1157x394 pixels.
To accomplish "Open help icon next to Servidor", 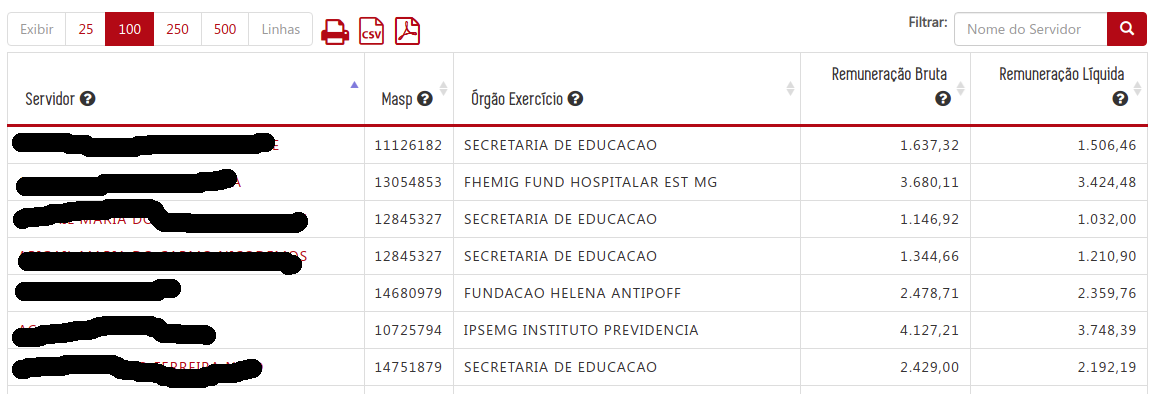I will pyautogui.click(x=88, y=98).
